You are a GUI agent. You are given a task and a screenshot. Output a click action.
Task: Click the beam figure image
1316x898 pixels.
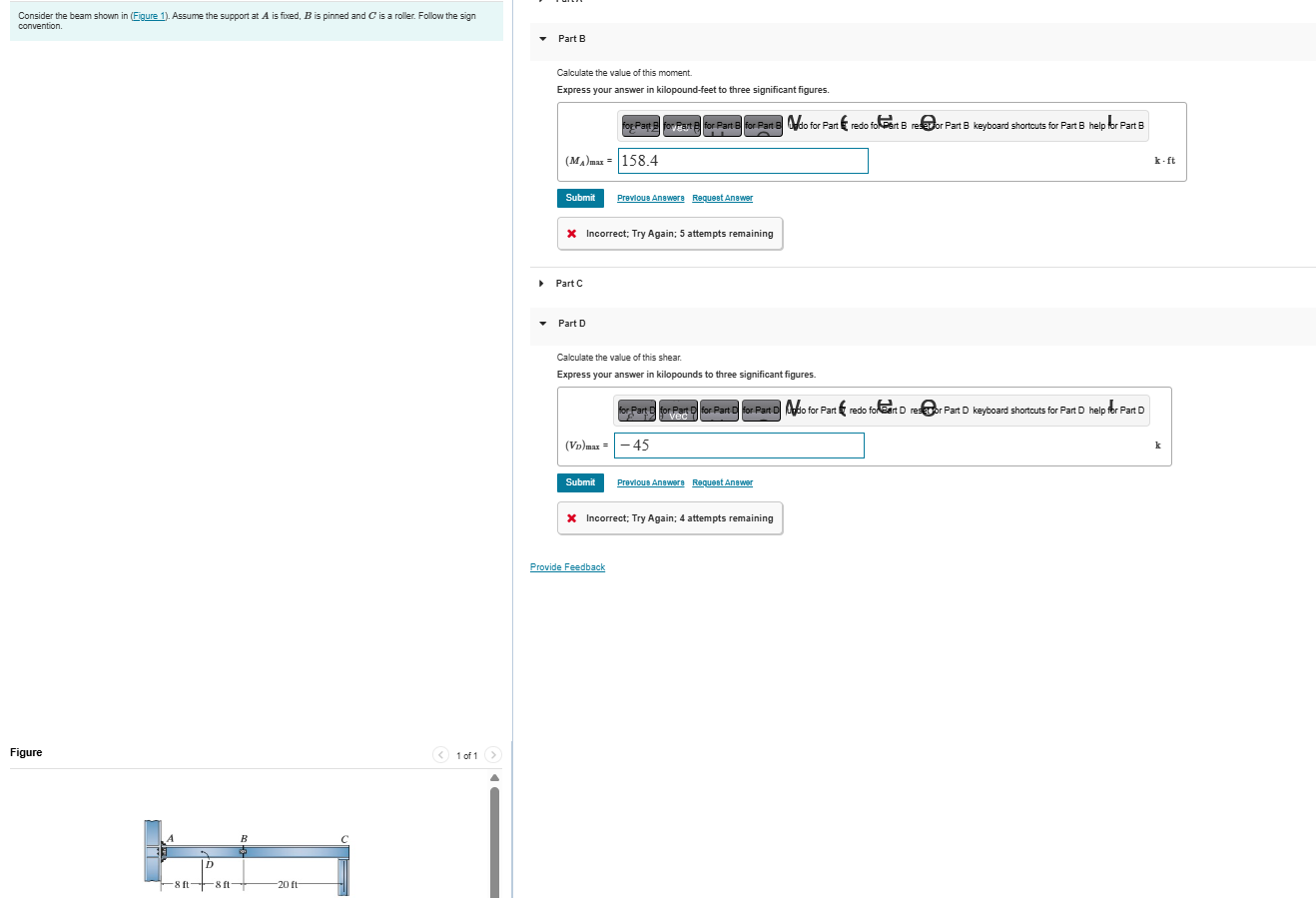tap(247, 858)
